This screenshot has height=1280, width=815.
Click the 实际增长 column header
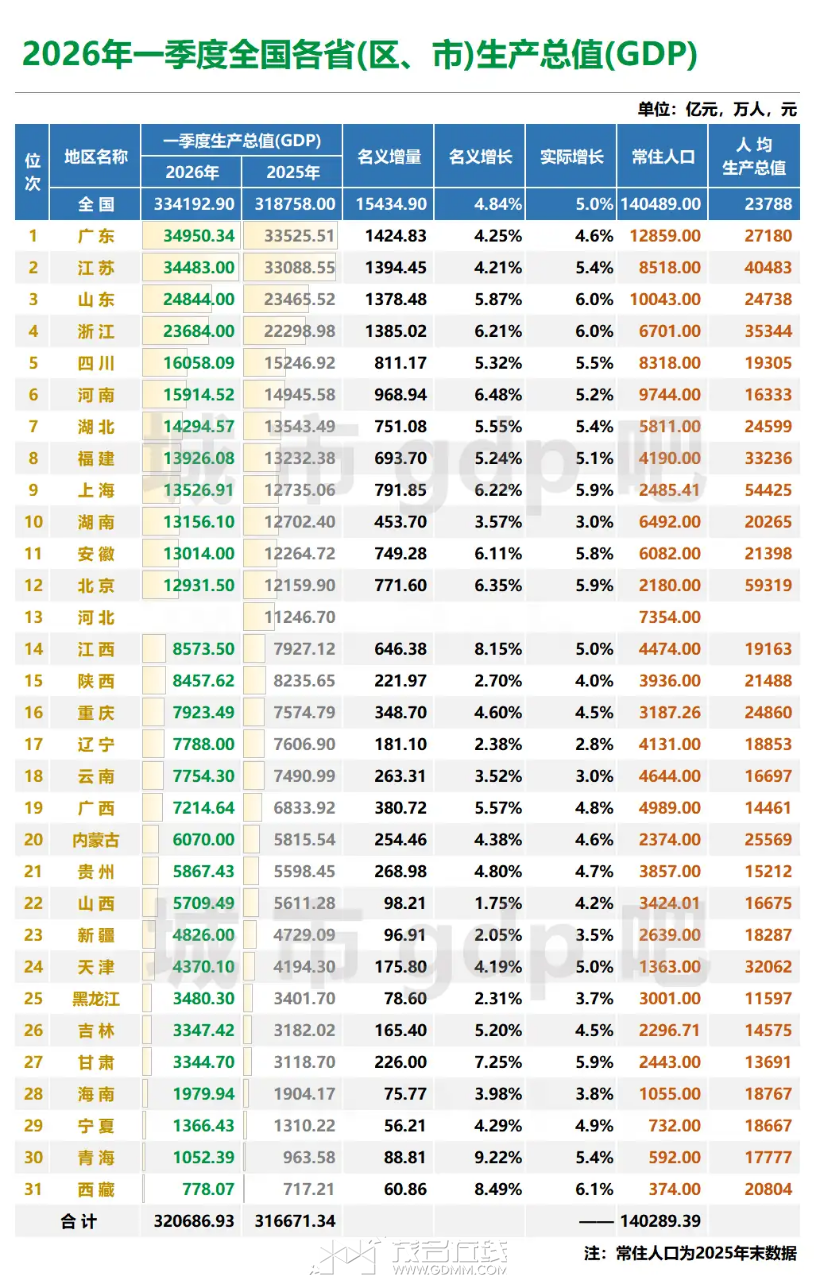tap(571, 156)
